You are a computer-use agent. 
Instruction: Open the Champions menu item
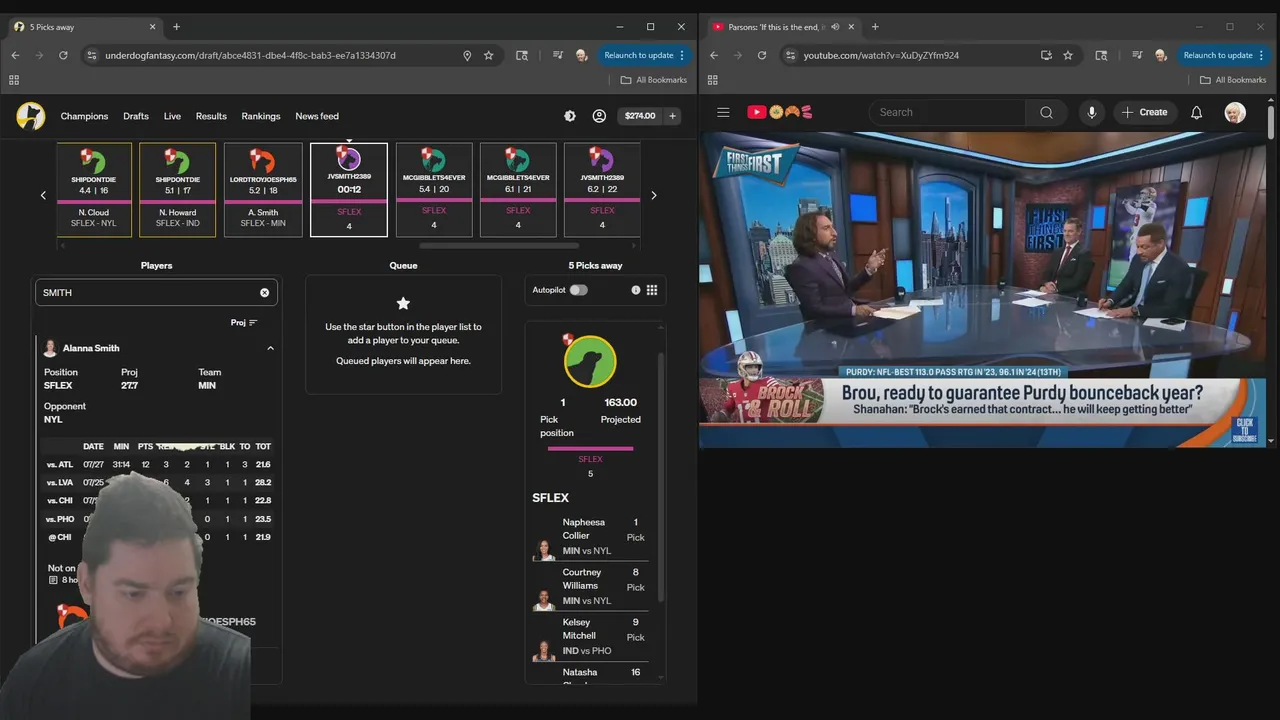point(84,116)
